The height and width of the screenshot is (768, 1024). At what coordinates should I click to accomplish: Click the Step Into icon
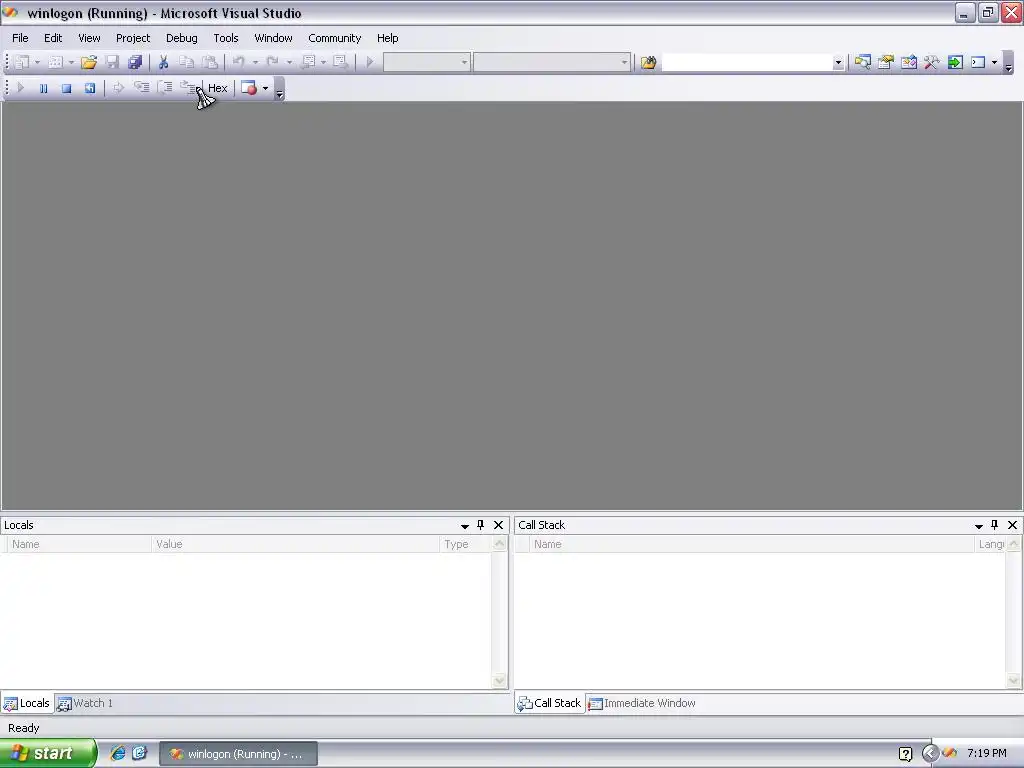[142, 87]
